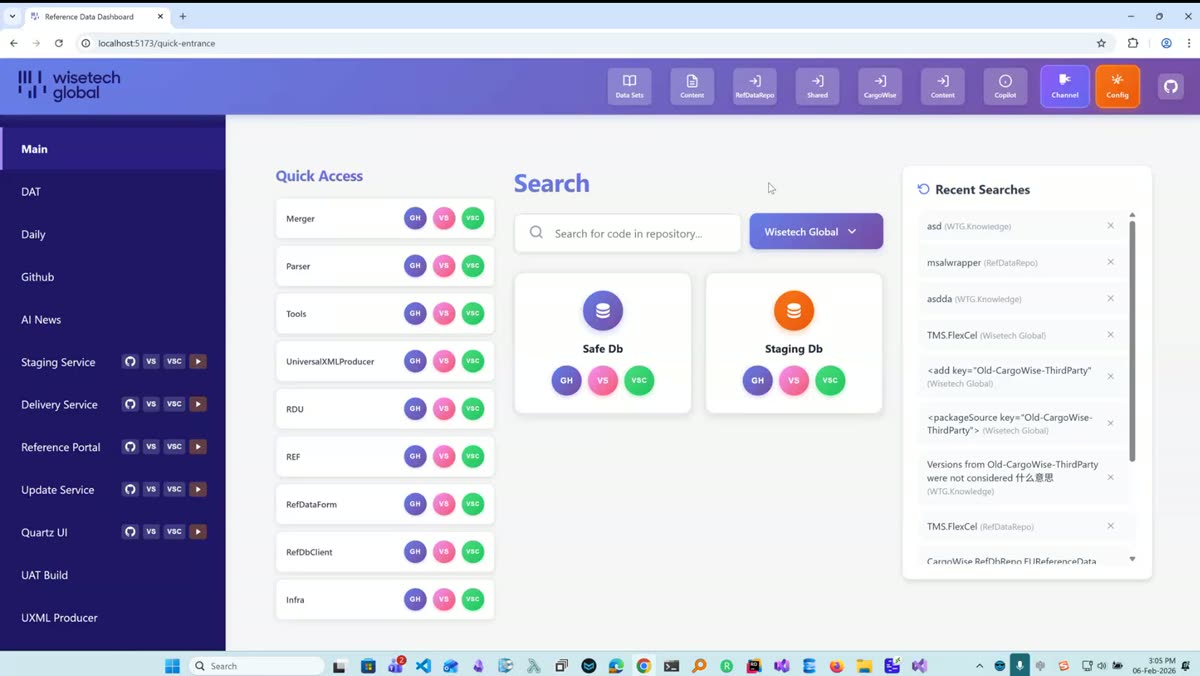Select UAT Build in the sidebar
The width and height of the screenshot is (1200, 676).
pyautogui.click(x=113, y=575)
